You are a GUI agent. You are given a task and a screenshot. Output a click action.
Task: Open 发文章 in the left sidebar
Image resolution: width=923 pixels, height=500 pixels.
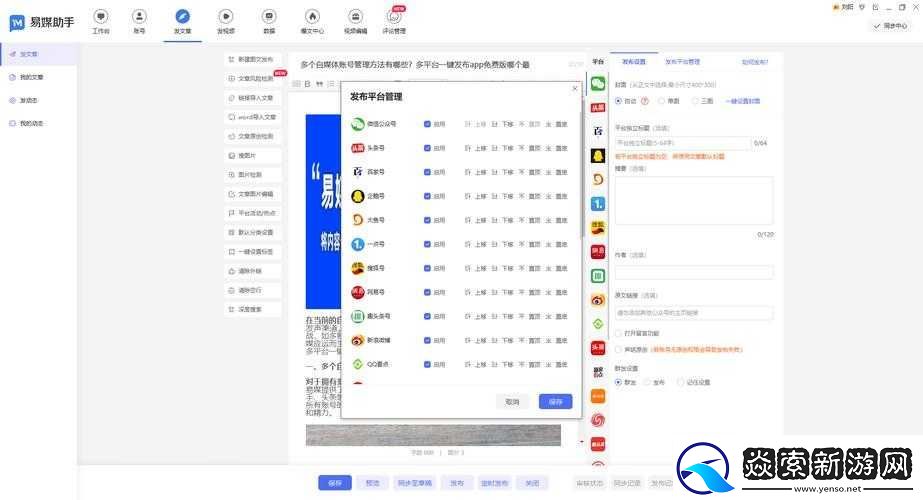tap(38, 54)
